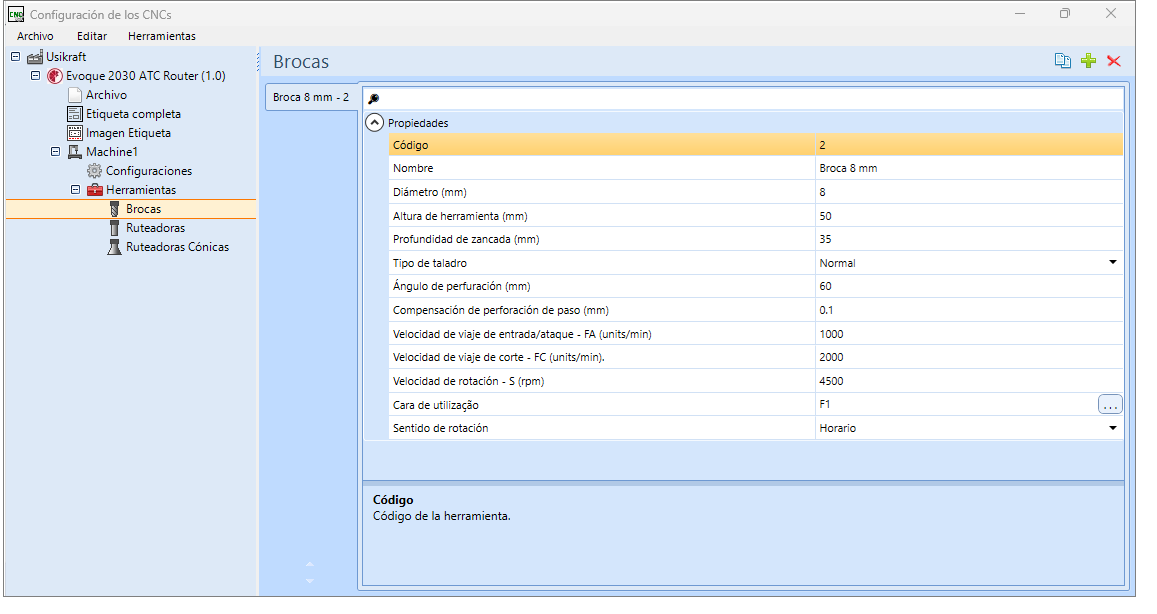1157x614 pixels.
Task: Click the Ruteadoras Cónicas bit icon
Action: [x=114, y=247]
